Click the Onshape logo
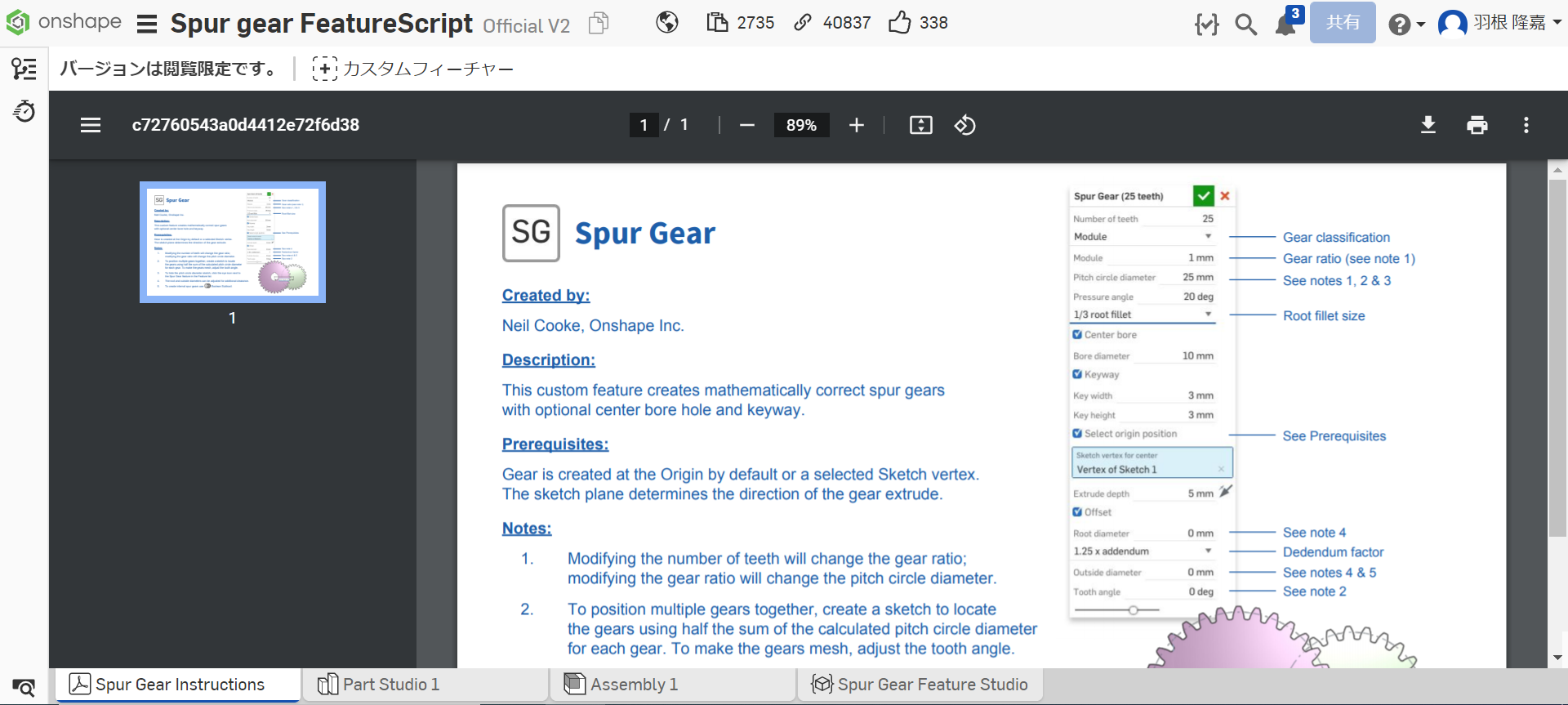1568x705 pixels. point(63,22)
